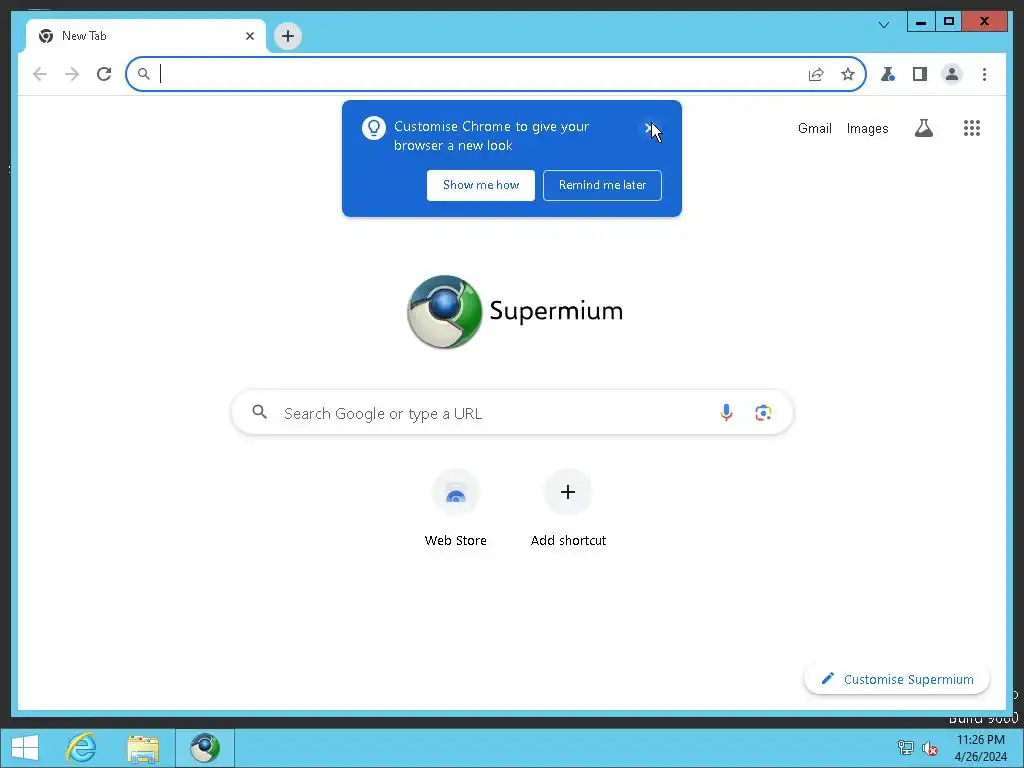
Task: Open the share this page icon
Action: [x=816, y=74]
